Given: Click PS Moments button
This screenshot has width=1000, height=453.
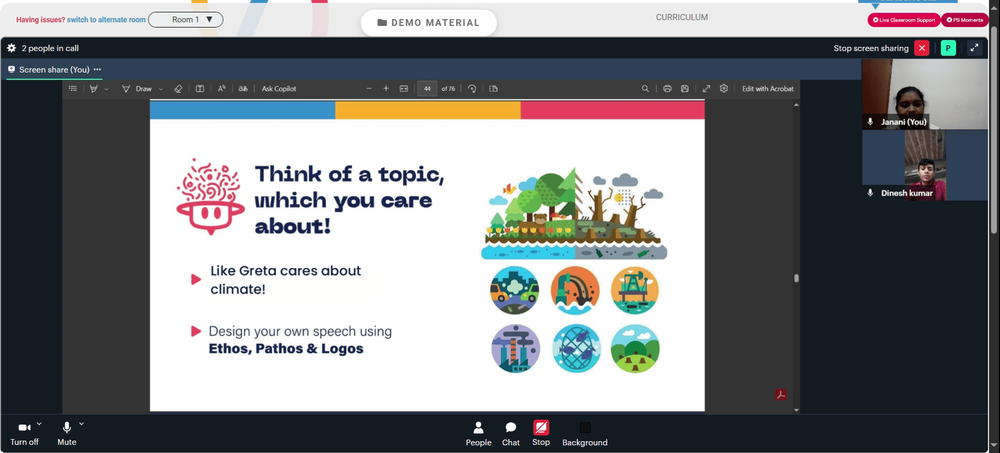Looking at the screenshot, I should coord(964,20).
